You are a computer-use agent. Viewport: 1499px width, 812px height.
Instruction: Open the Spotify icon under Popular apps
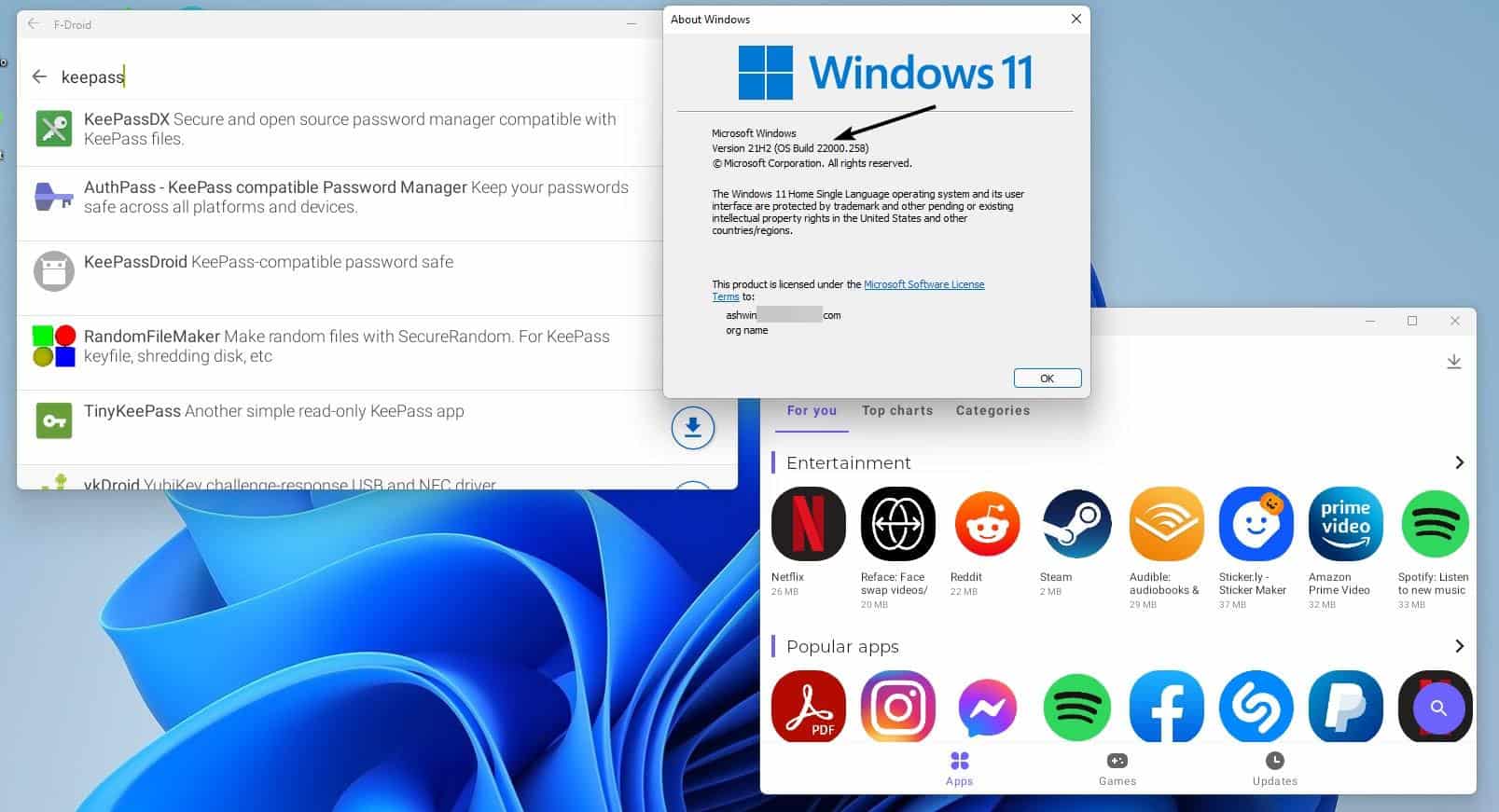coord(1076,706)
